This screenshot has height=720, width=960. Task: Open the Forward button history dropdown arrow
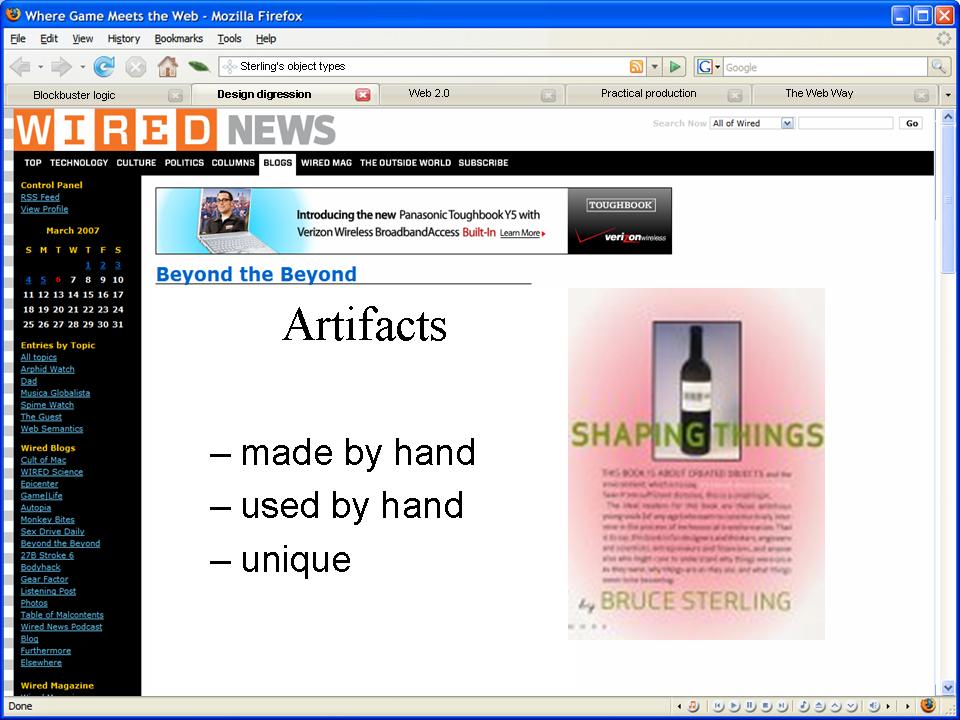point(82,67)
